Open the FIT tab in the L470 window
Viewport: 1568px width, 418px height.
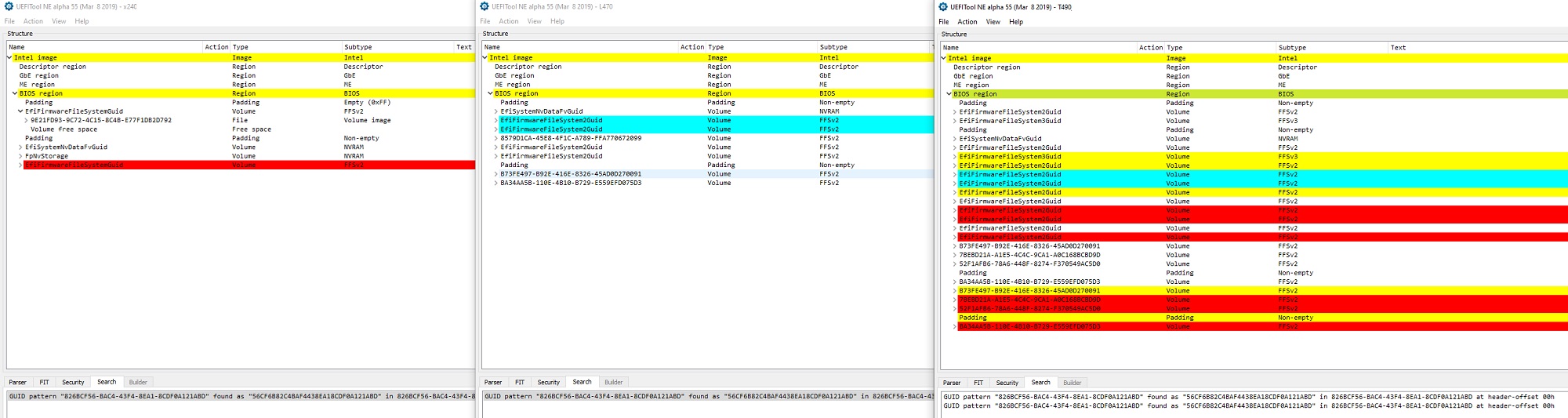tap(520, 383)
